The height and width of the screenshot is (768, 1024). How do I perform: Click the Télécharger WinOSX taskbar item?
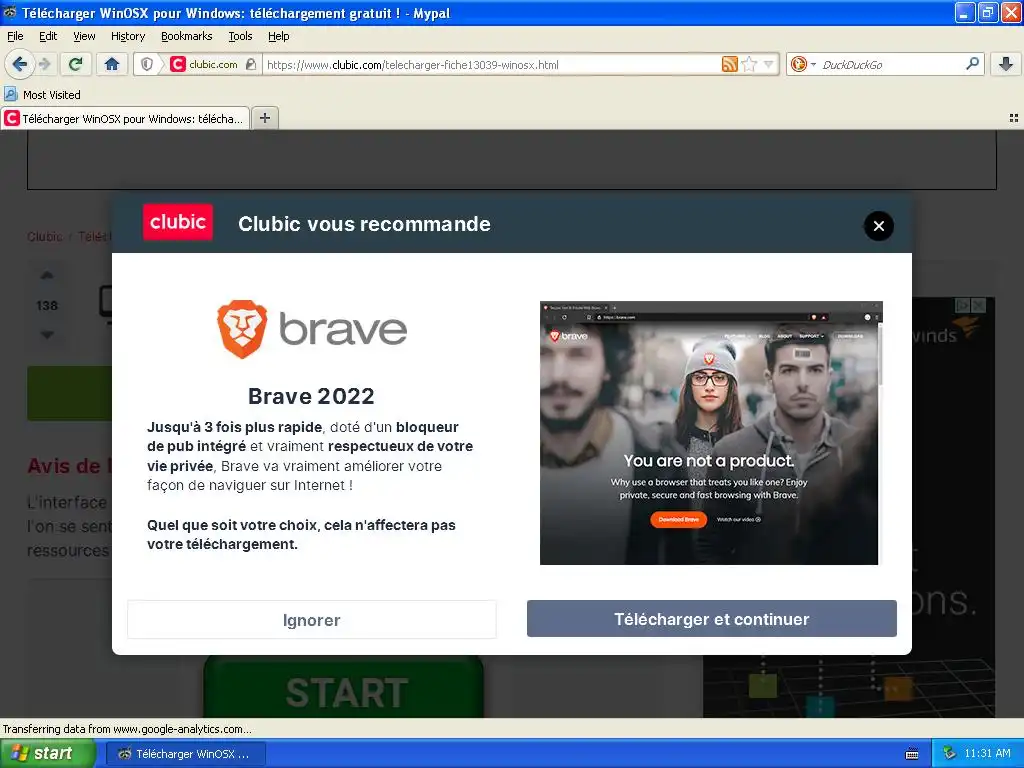click(185, 754)
